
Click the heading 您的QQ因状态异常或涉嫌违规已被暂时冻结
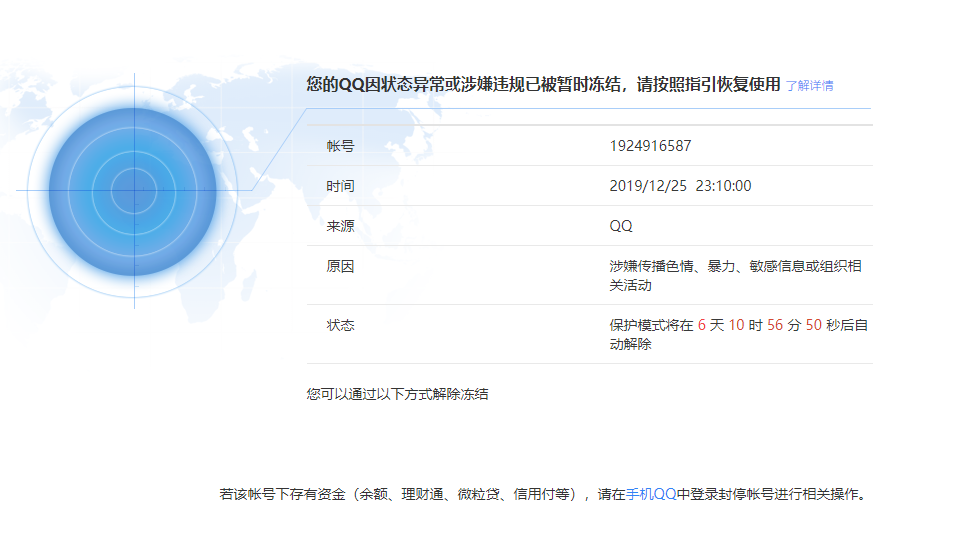(464, 85)
